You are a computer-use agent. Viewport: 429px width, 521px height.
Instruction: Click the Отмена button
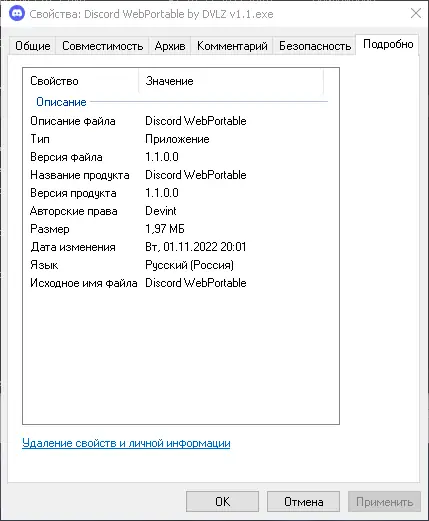tap(303, 501)
